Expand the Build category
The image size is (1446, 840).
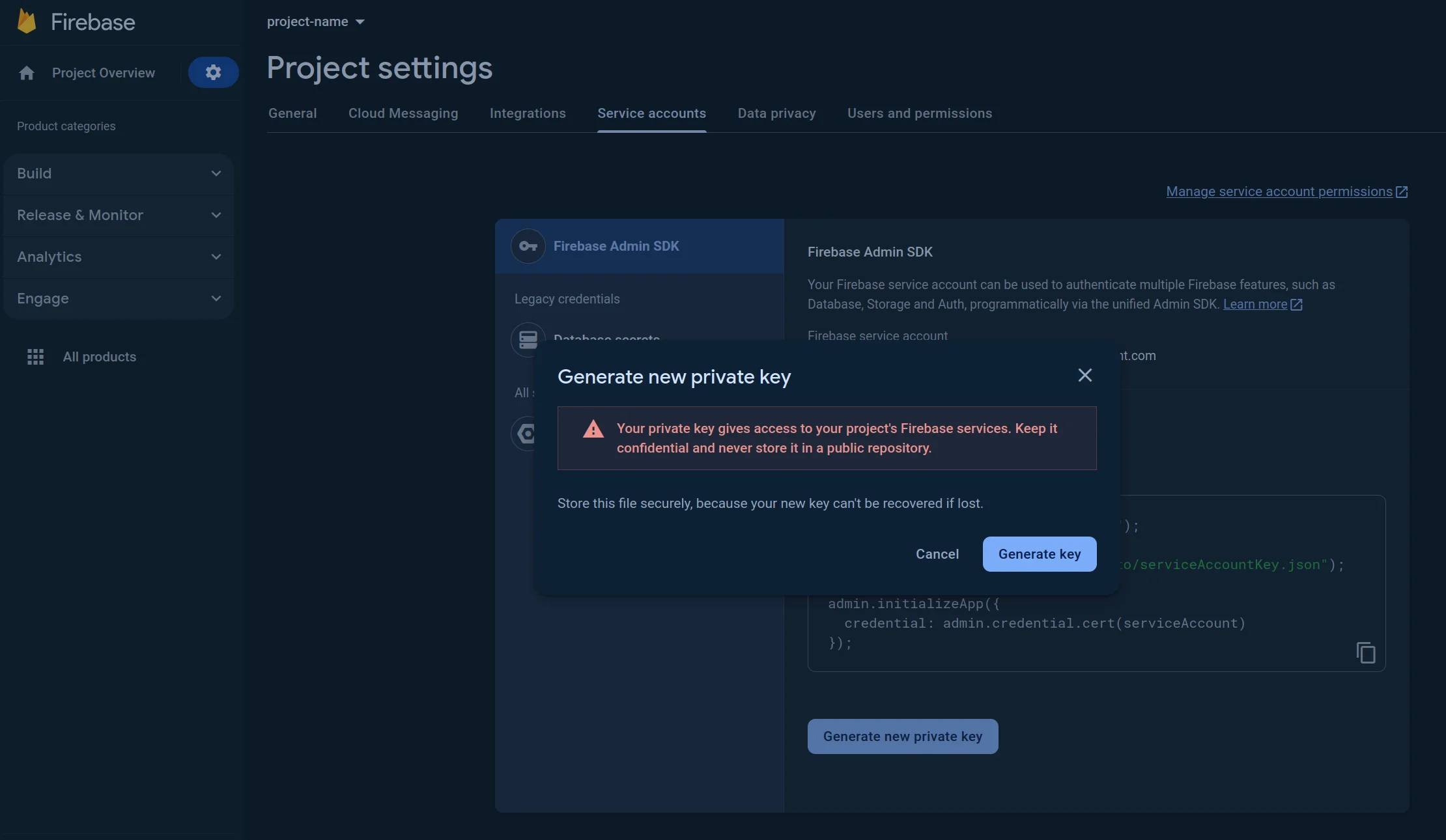(118, 174)
